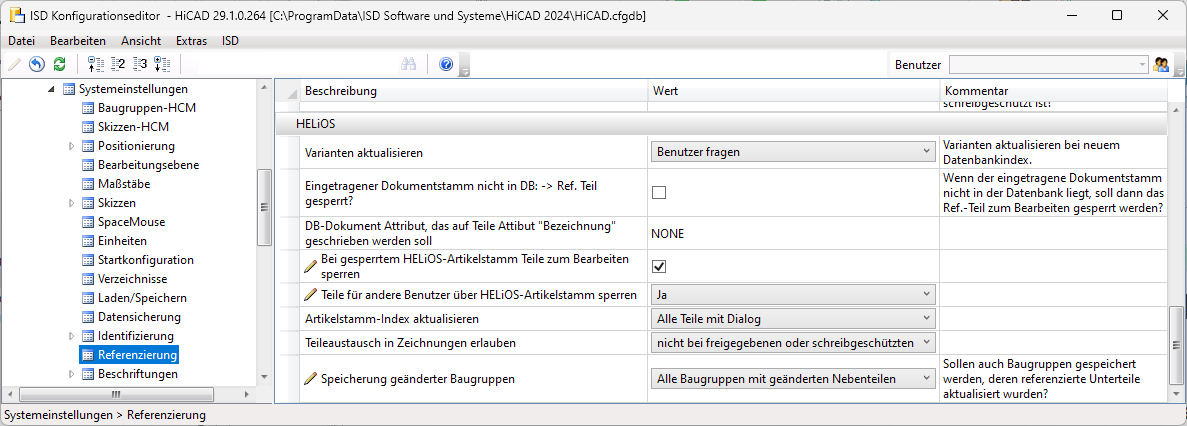Image resolution: width=1187 pixels, height=426 pixels.
Task: Open the 'Teileaustausch in Zeichnungen erlauben' dropdown
Action: (793, 343)
